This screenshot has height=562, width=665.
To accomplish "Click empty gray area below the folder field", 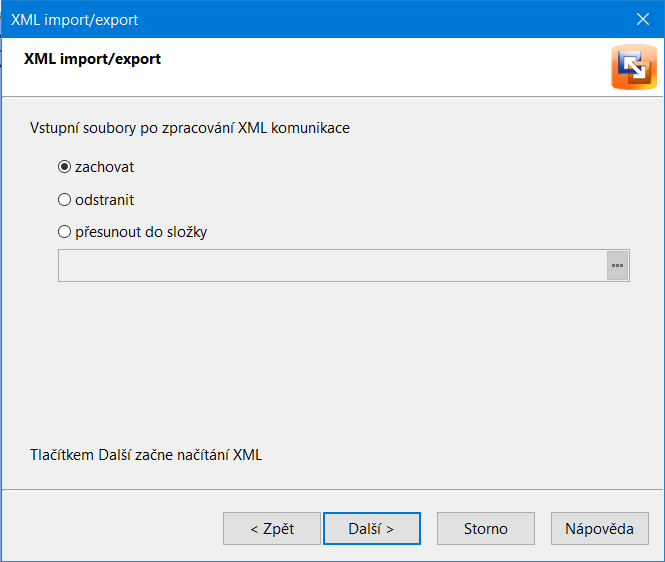I will tap(332, 361).
